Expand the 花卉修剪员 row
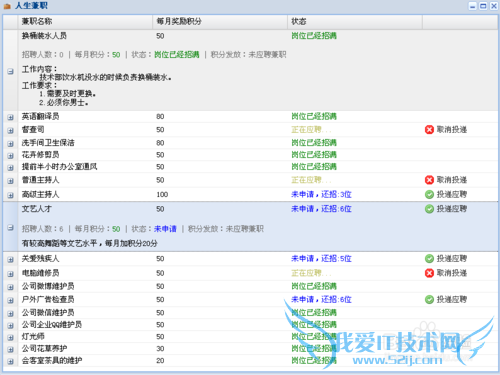 [10, 156]
